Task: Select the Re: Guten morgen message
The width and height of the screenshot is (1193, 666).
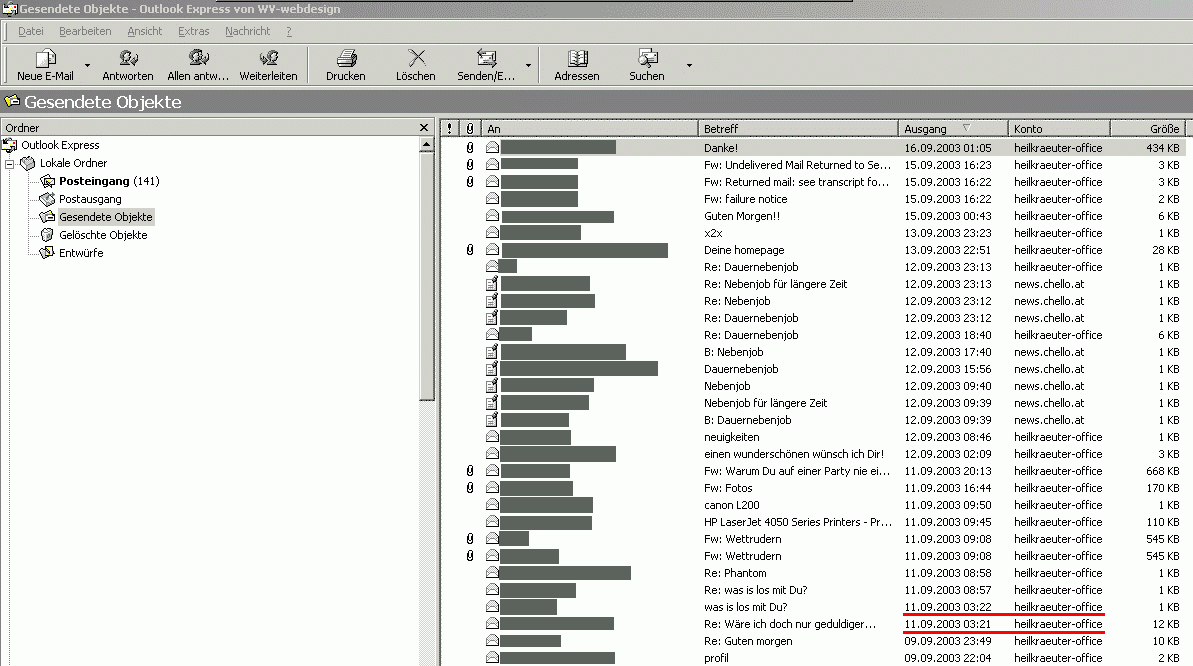Action: pos(813,641)
